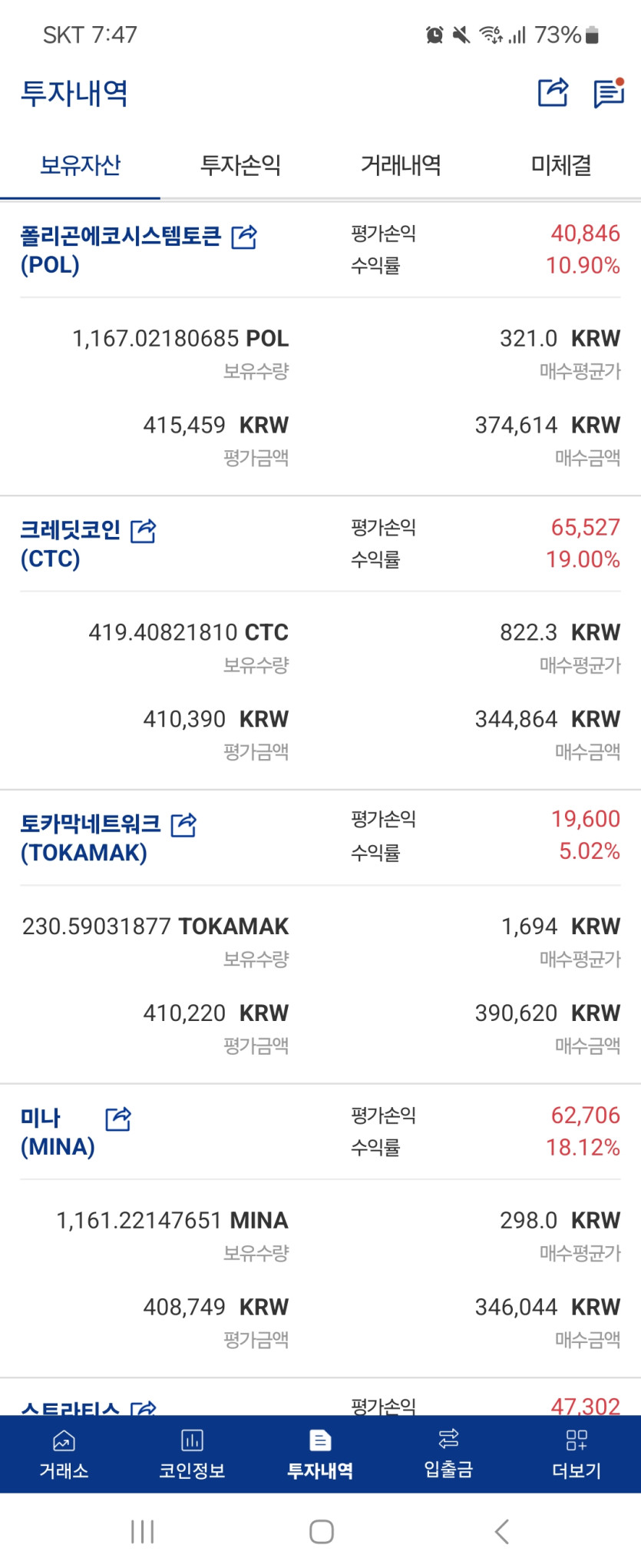Select 입출금 in the bottom navigation
This screenshot has height=1568, width=641.
[448, 1454]
